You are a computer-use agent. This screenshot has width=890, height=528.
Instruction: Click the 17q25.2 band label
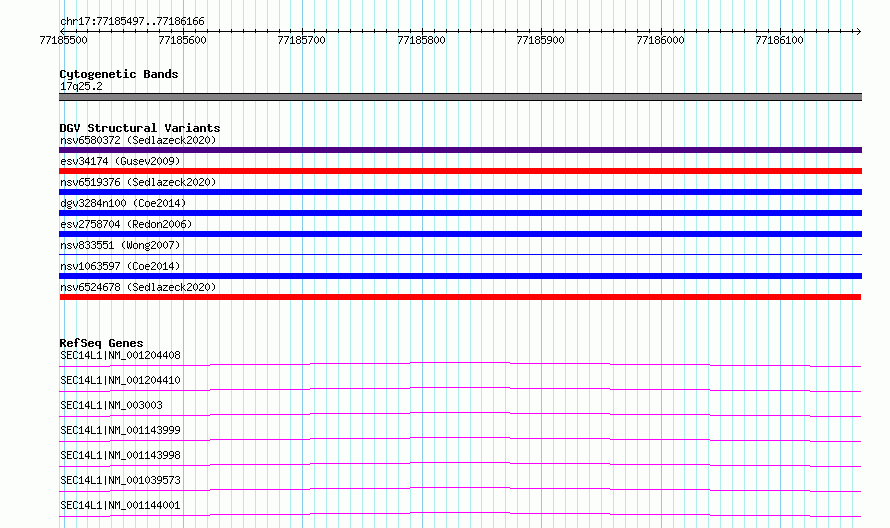[x=81, y=86]
